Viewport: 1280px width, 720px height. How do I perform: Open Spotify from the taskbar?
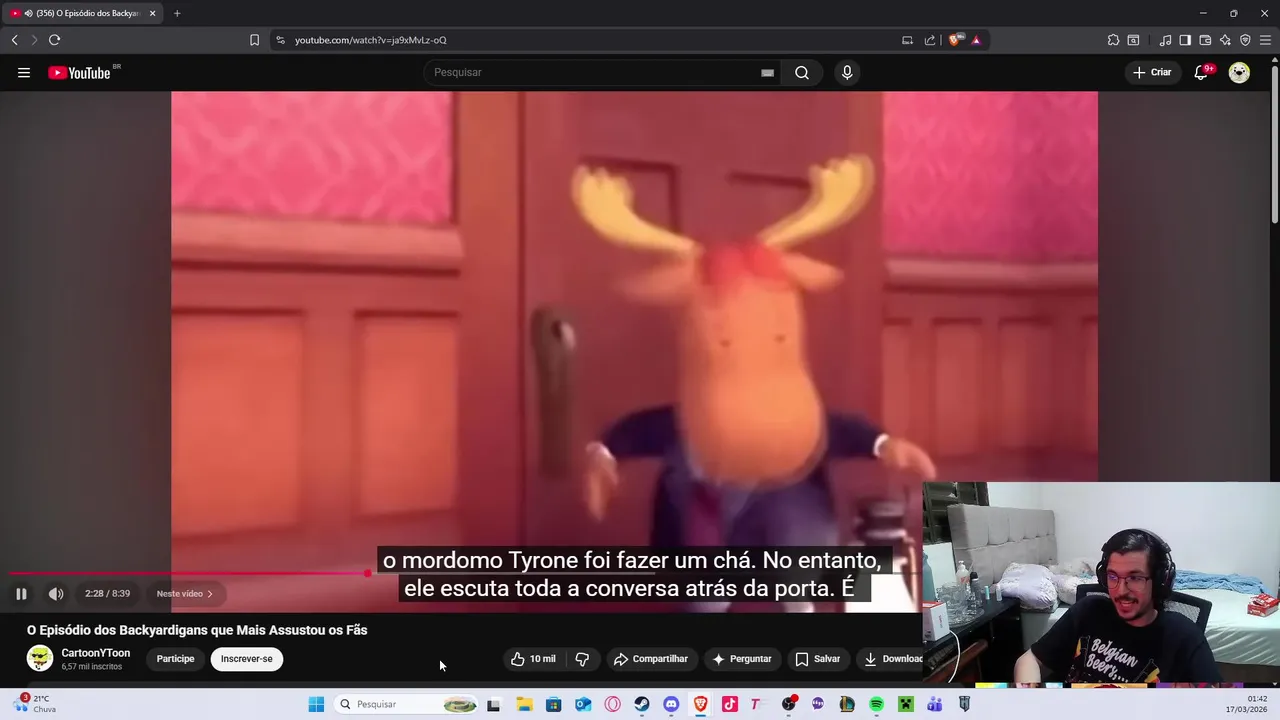(x=876, y=704)
